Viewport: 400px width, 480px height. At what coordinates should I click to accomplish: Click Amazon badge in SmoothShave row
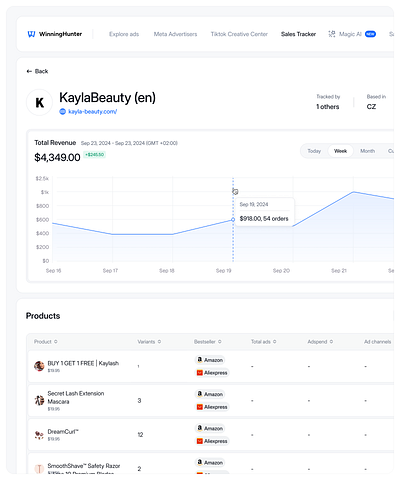click(210, 463)
